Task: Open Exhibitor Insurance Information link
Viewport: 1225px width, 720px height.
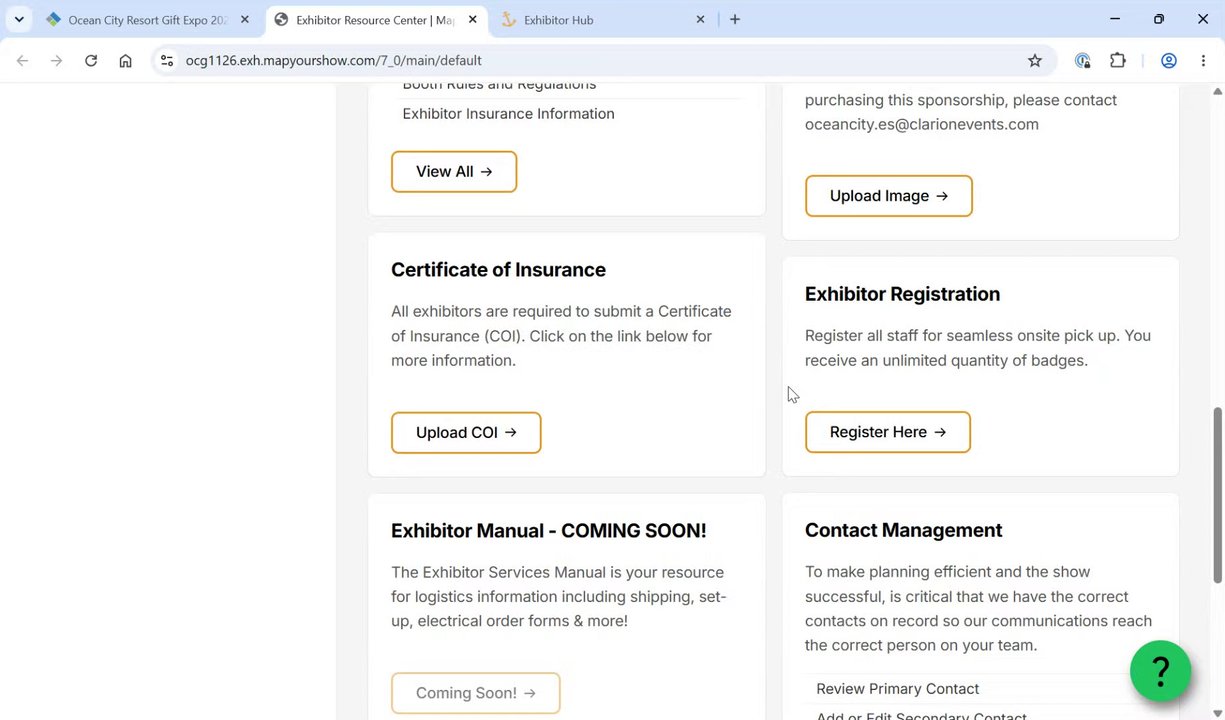Action: coord(508,114)
